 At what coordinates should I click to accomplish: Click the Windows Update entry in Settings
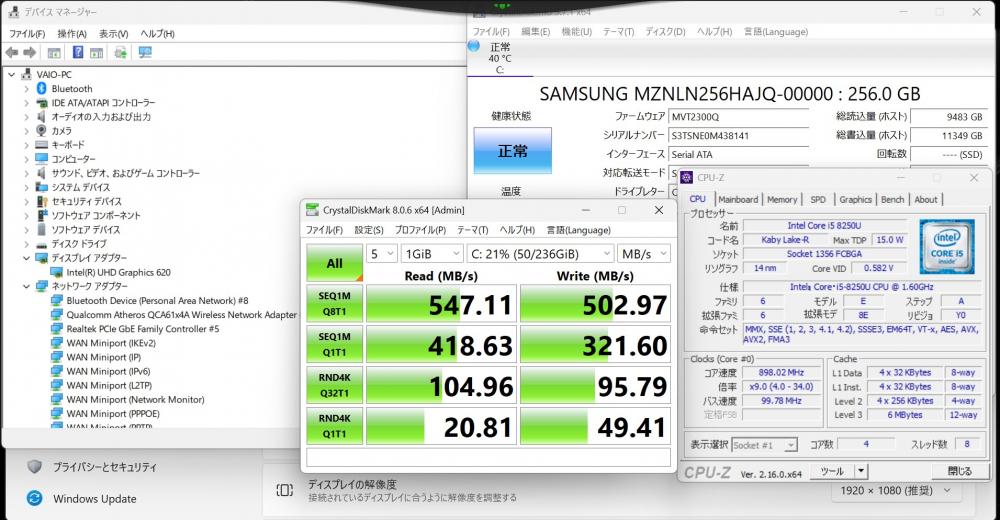[x=94, y=498]
